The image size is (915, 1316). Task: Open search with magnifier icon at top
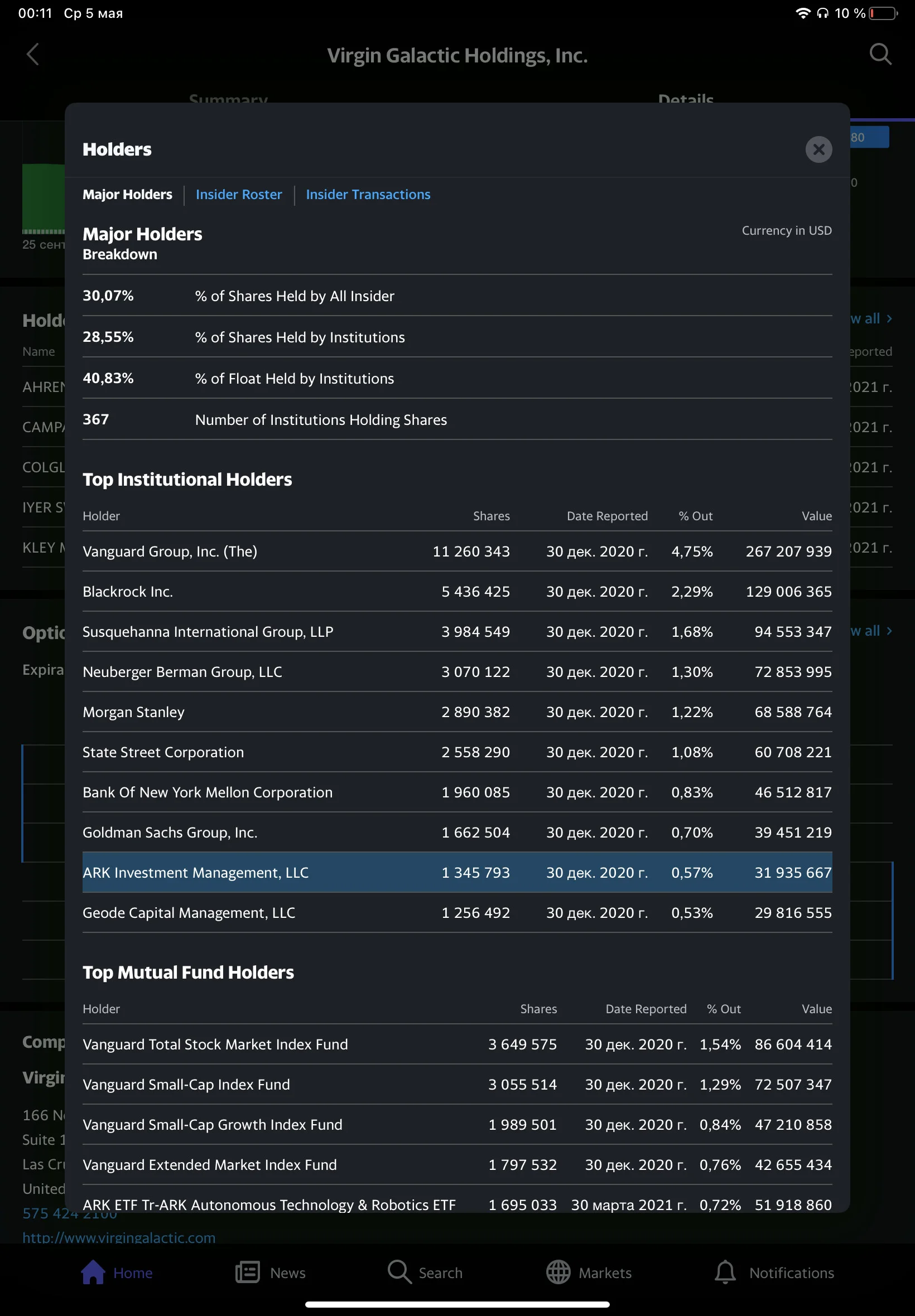pyautogui.click(x=880, y=55)
